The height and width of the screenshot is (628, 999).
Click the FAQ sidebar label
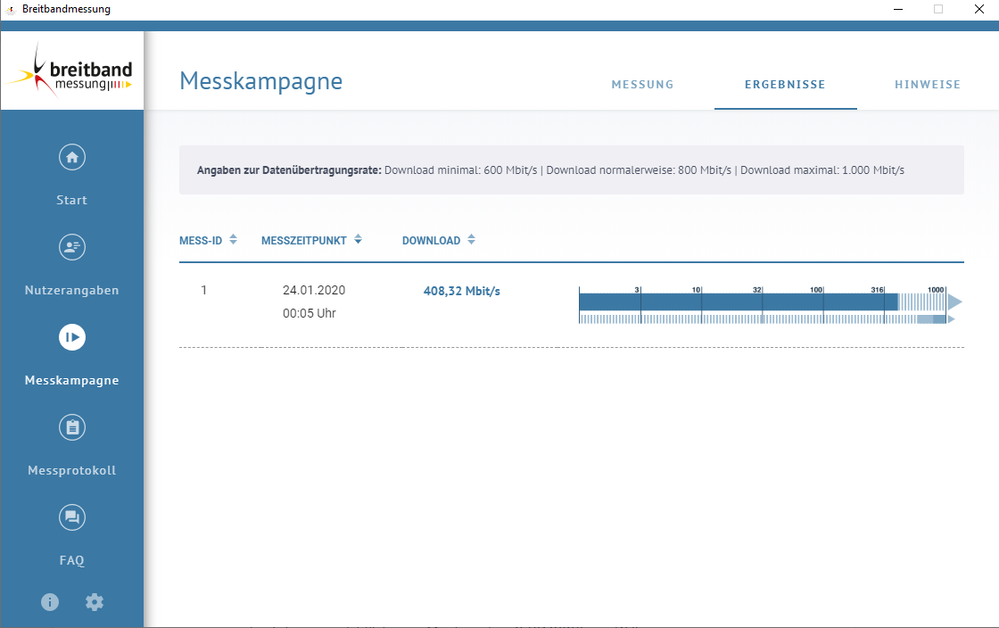tap(71, 560)
